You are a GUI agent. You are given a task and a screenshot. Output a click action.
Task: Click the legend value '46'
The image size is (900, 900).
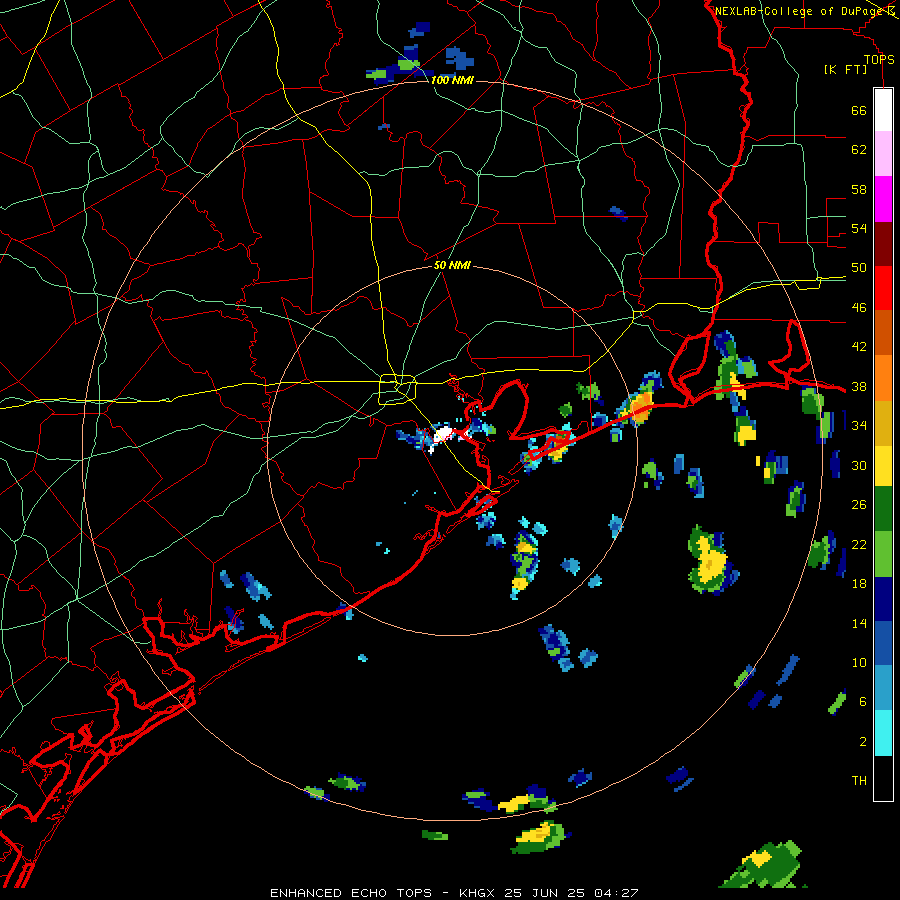pos(859,308)
